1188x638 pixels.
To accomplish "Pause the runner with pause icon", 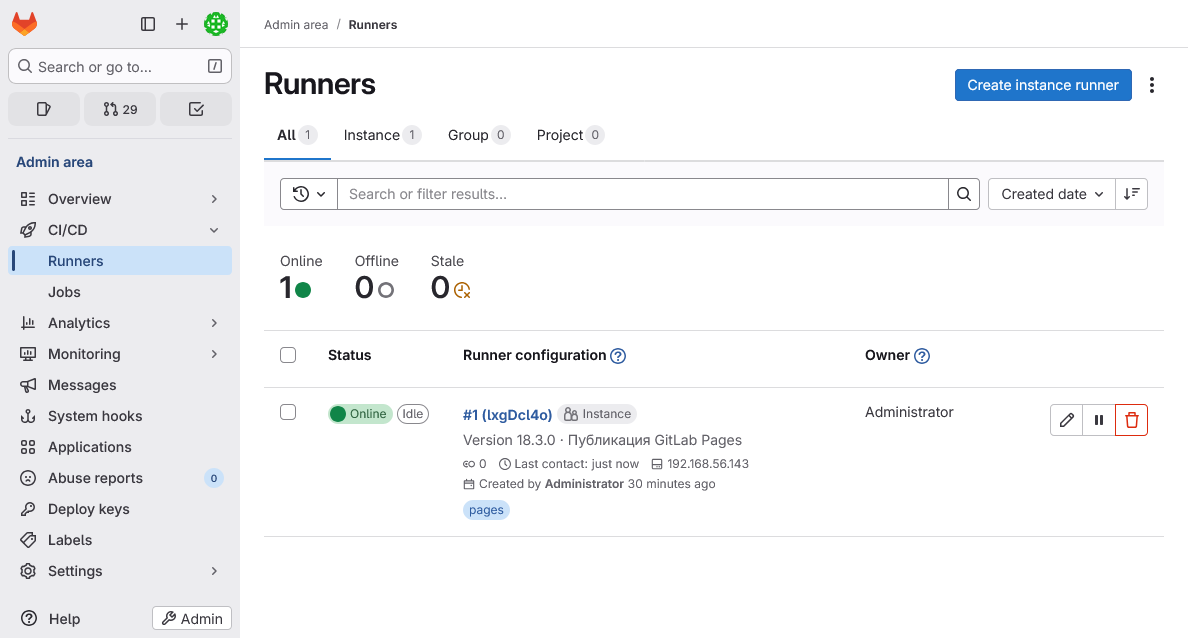I will [x=1099, y=420].
